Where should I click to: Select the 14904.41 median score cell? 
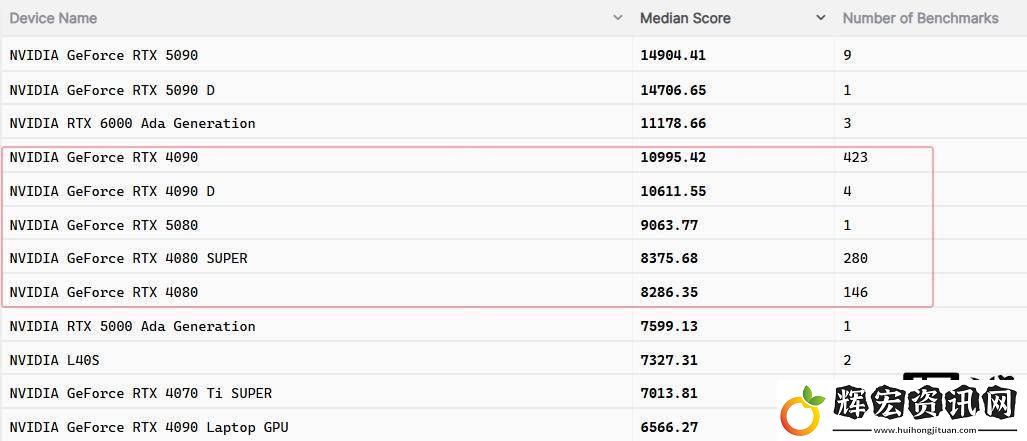coord(673,55)
